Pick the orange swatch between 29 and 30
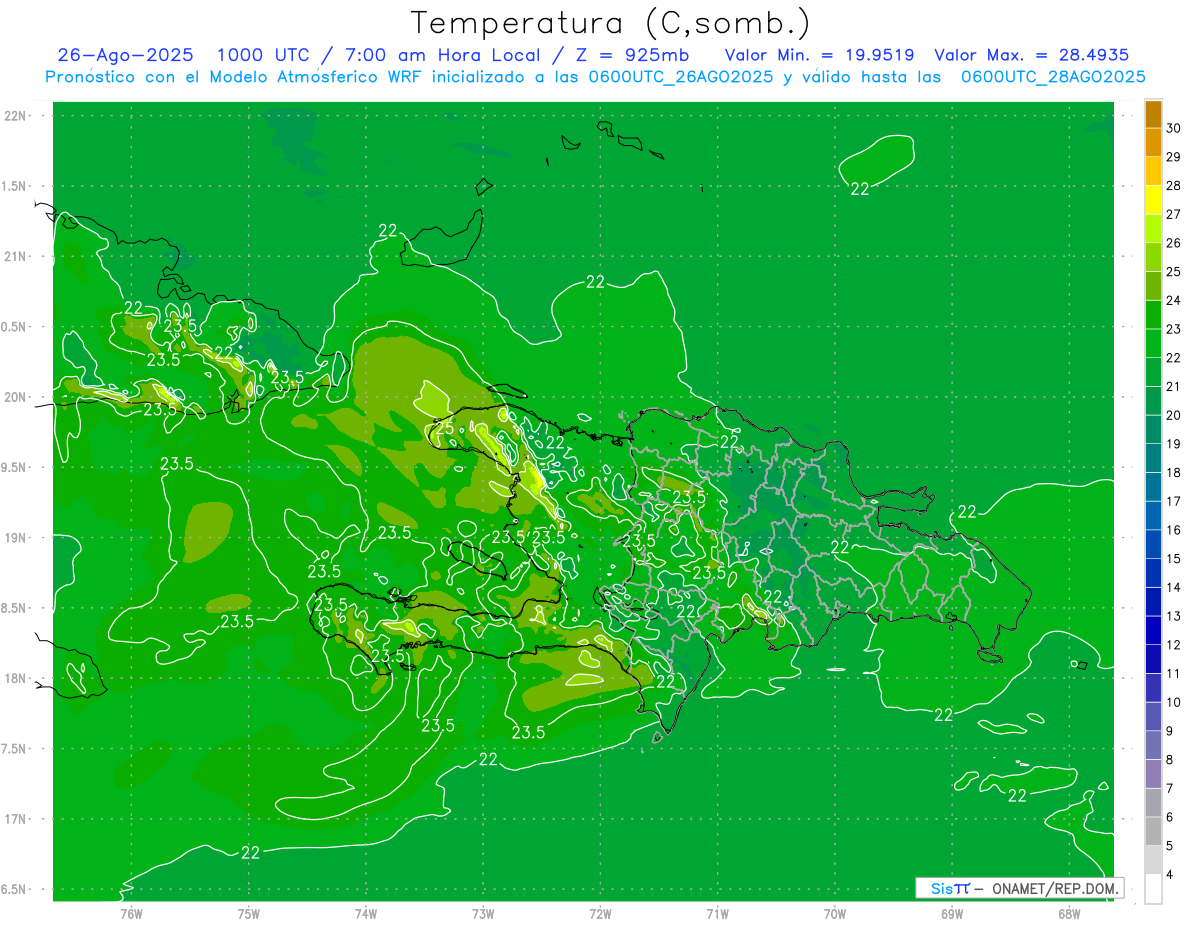Image resolution: width=1200 pixels, height=927 pixels. 1153,142
